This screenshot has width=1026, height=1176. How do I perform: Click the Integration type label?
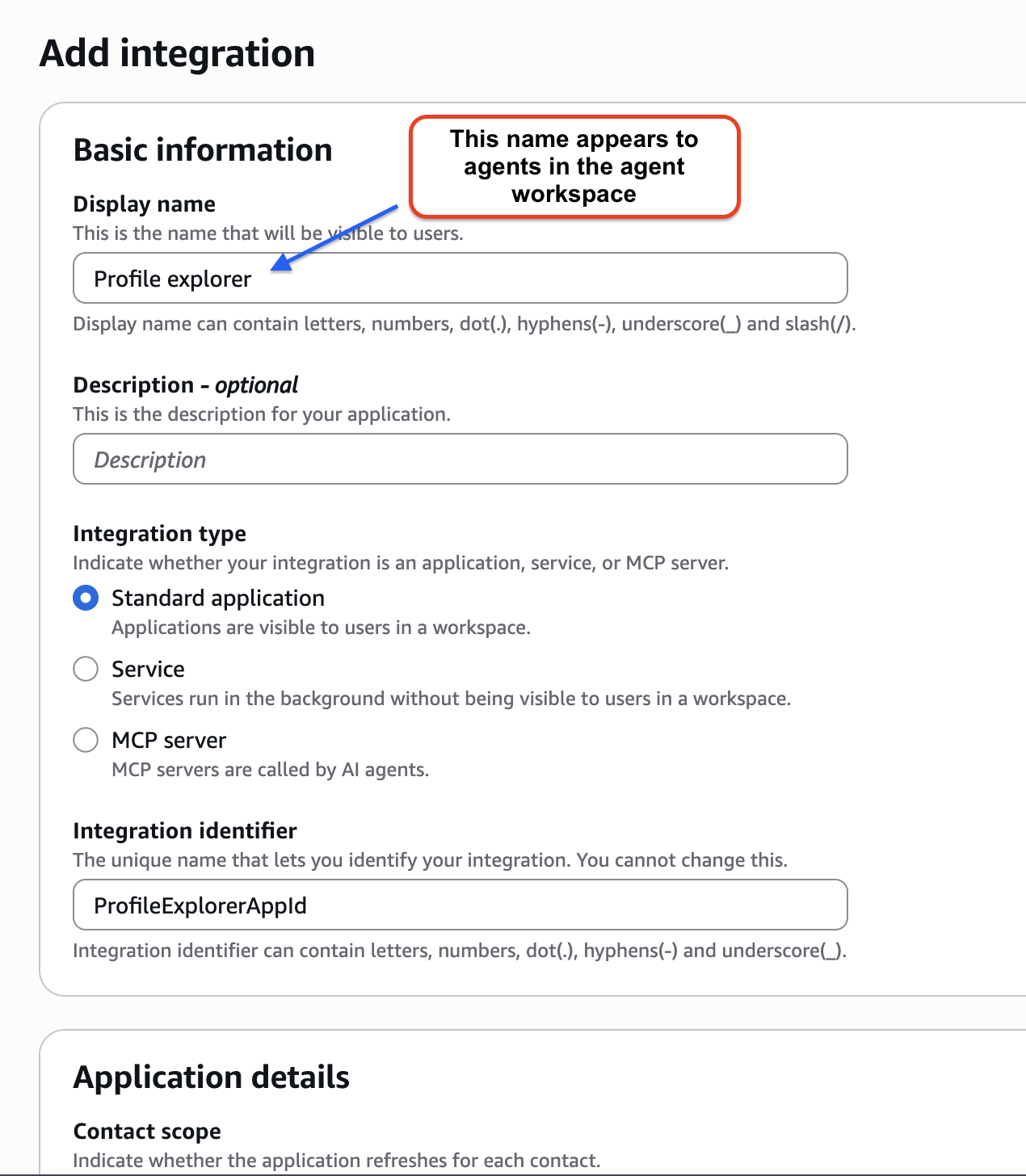(160, 533)
